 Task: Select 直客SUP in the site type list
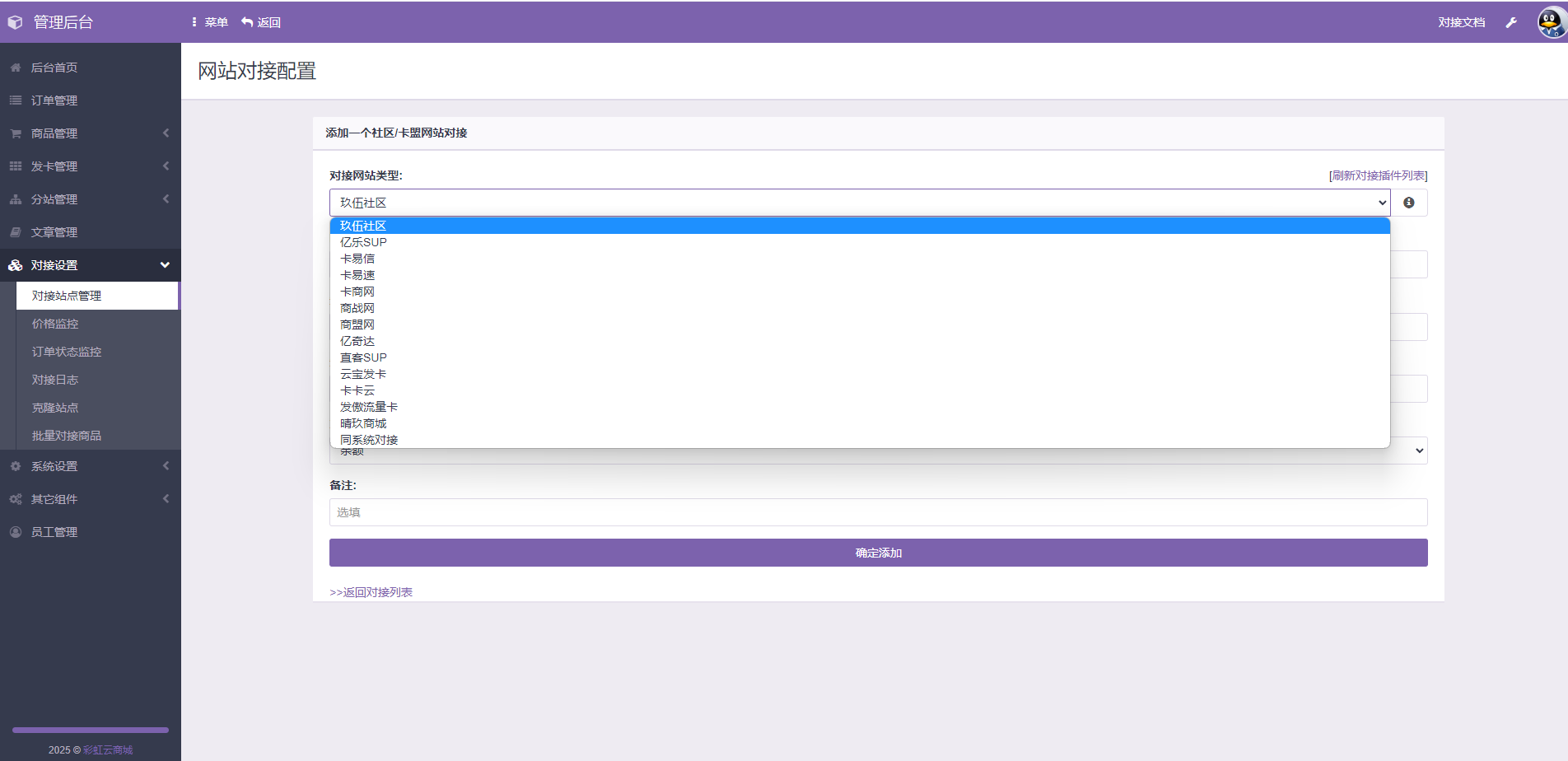(363, 357)
